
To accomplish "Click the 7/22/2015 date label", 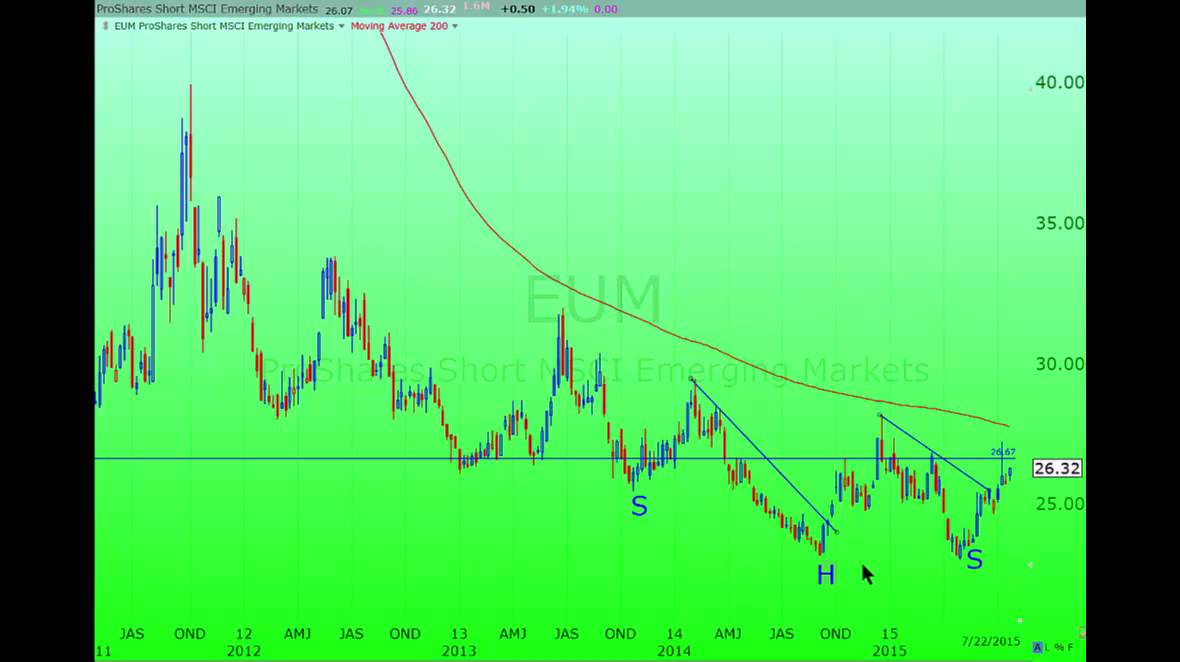I will 990,642.
